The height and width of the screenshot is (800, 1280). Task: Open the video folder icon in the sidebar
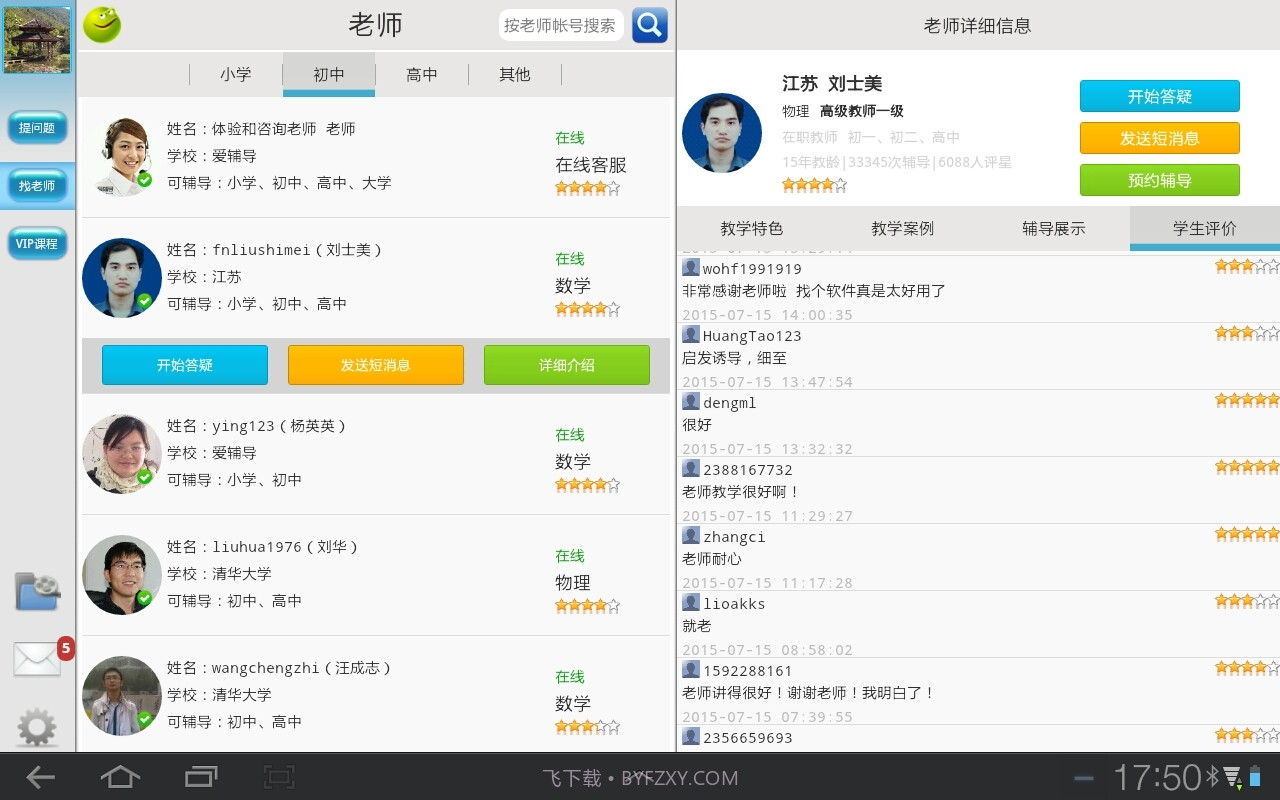point(38,592)
